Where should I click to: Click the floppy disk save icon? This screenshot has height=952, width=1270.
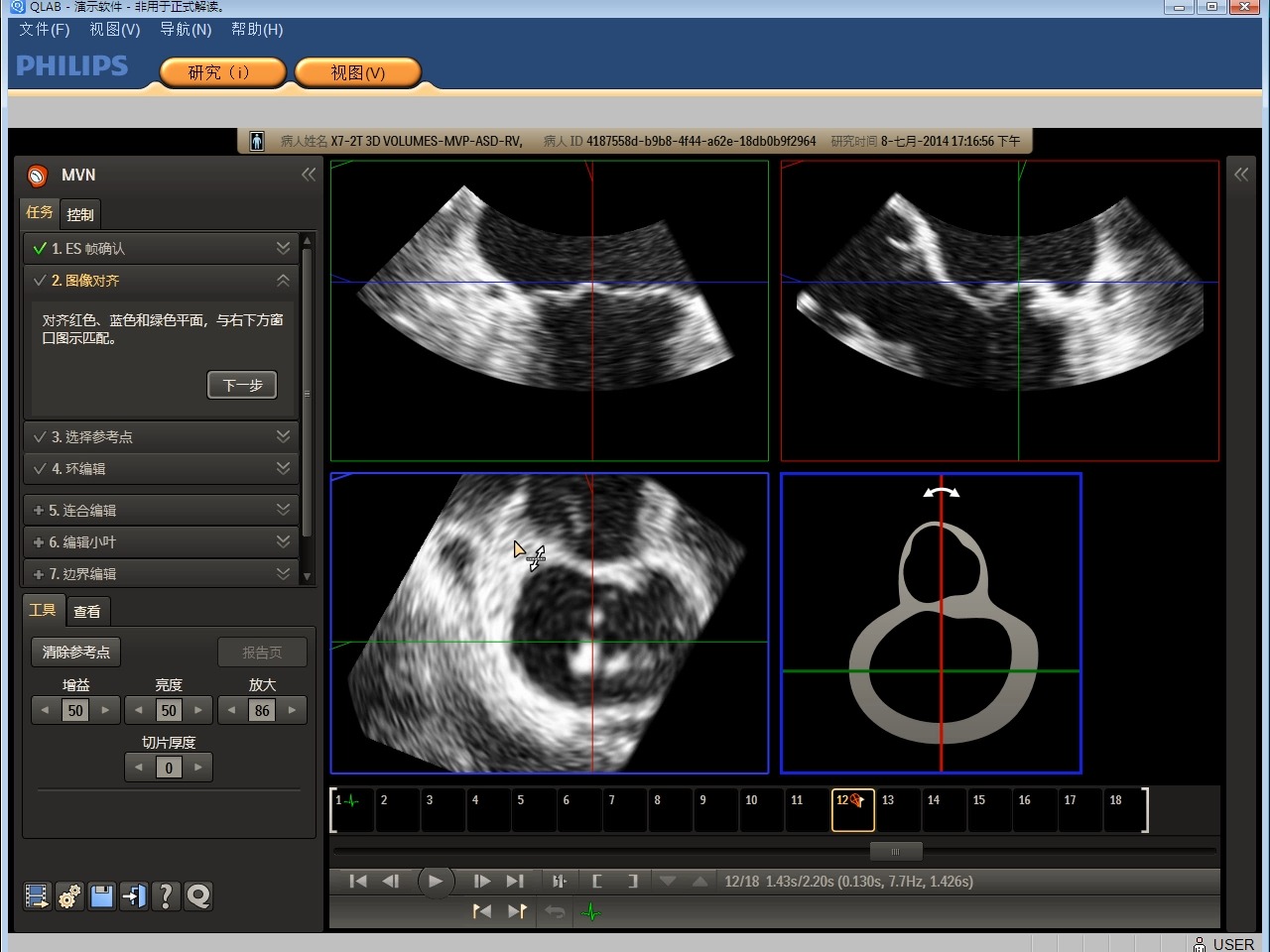[101, 896]
